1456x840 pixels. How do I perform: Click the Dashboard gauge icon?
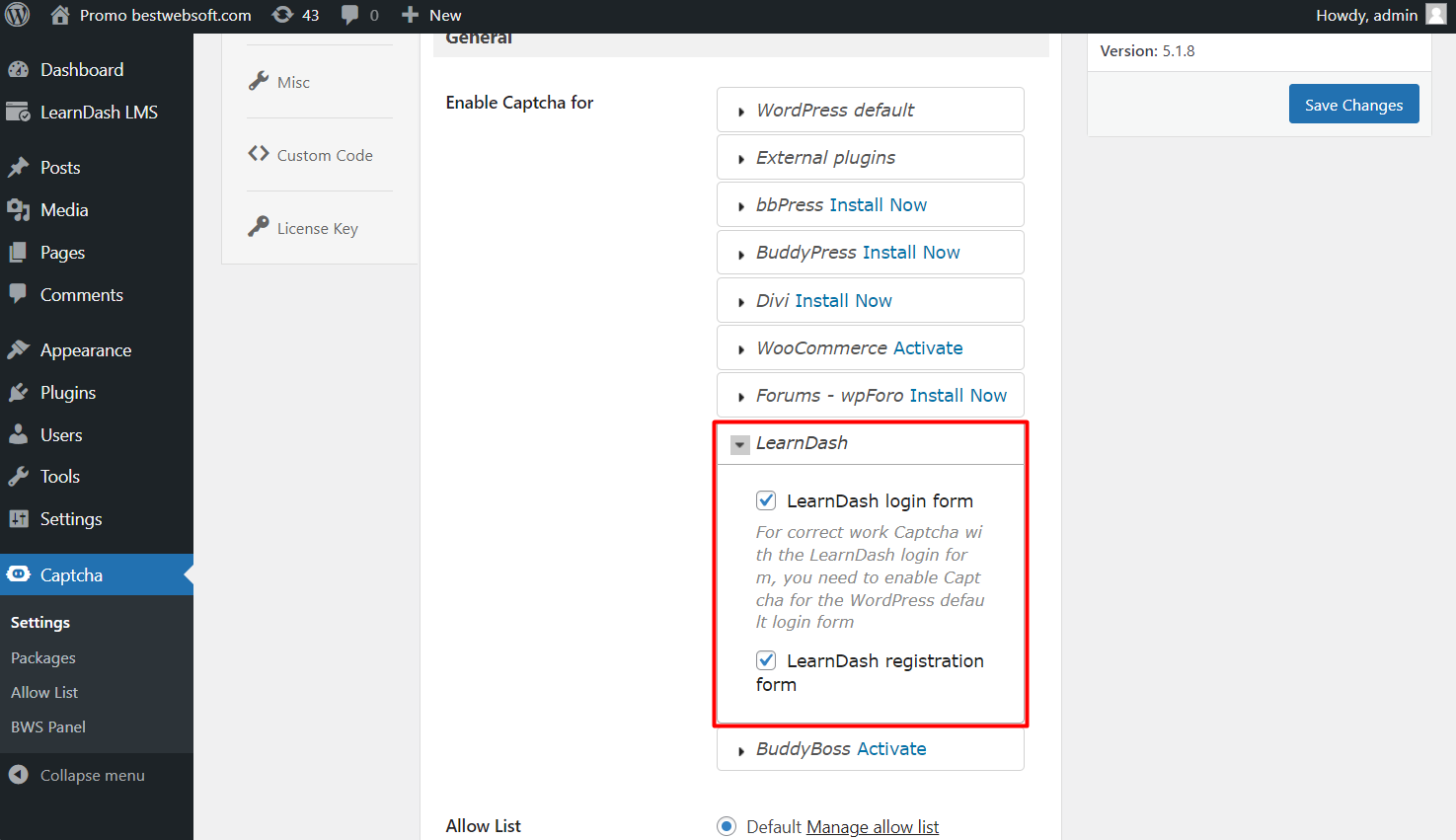tap(18, 70)
